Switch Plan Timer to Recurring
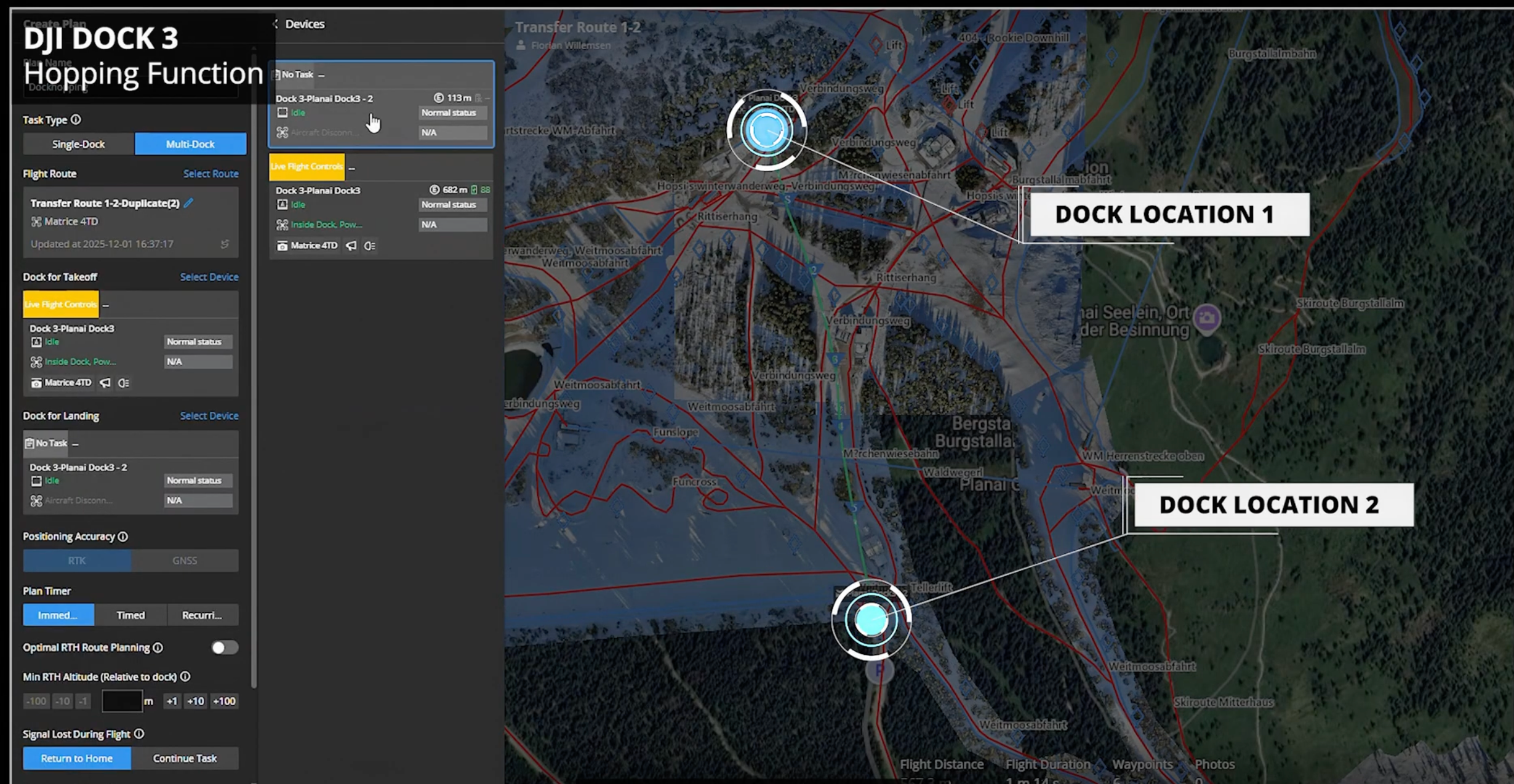 (202, 615)
